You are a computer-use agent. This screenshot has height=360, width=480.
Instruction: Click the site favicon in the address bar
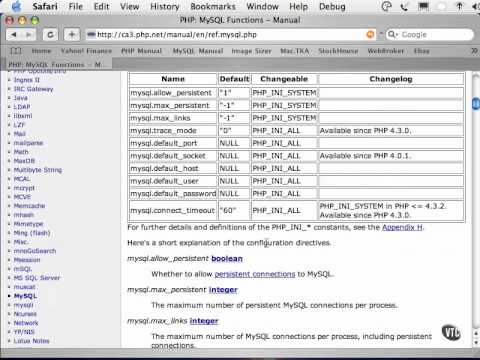click(x=91, y=34)
